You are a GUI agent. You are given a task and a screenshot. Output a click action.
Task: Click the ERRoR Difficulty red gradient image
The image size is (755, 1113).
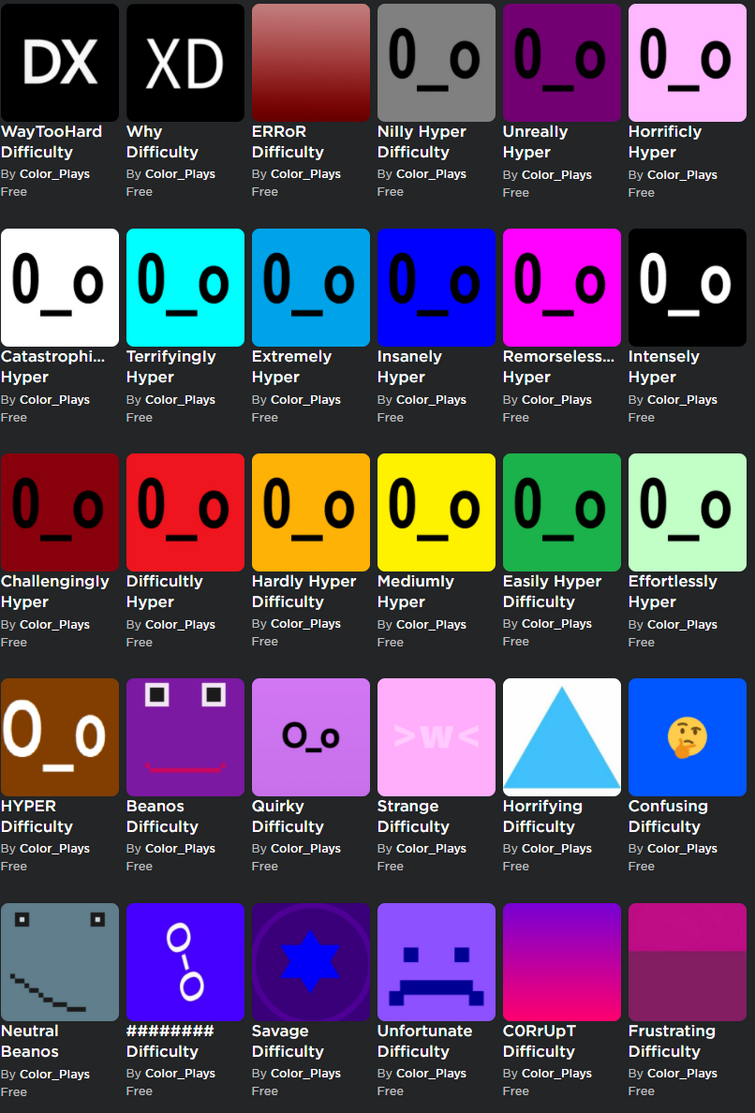(311, 62)
